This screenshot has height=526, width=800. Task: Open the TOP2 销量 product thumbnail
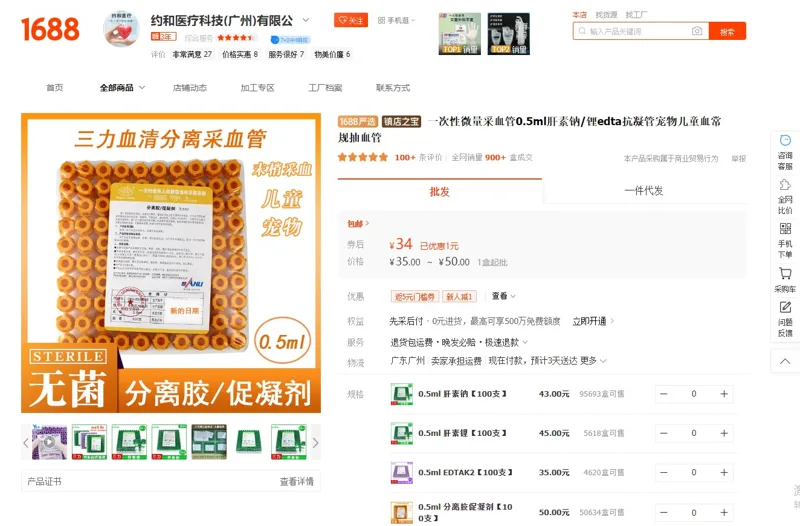508,34
